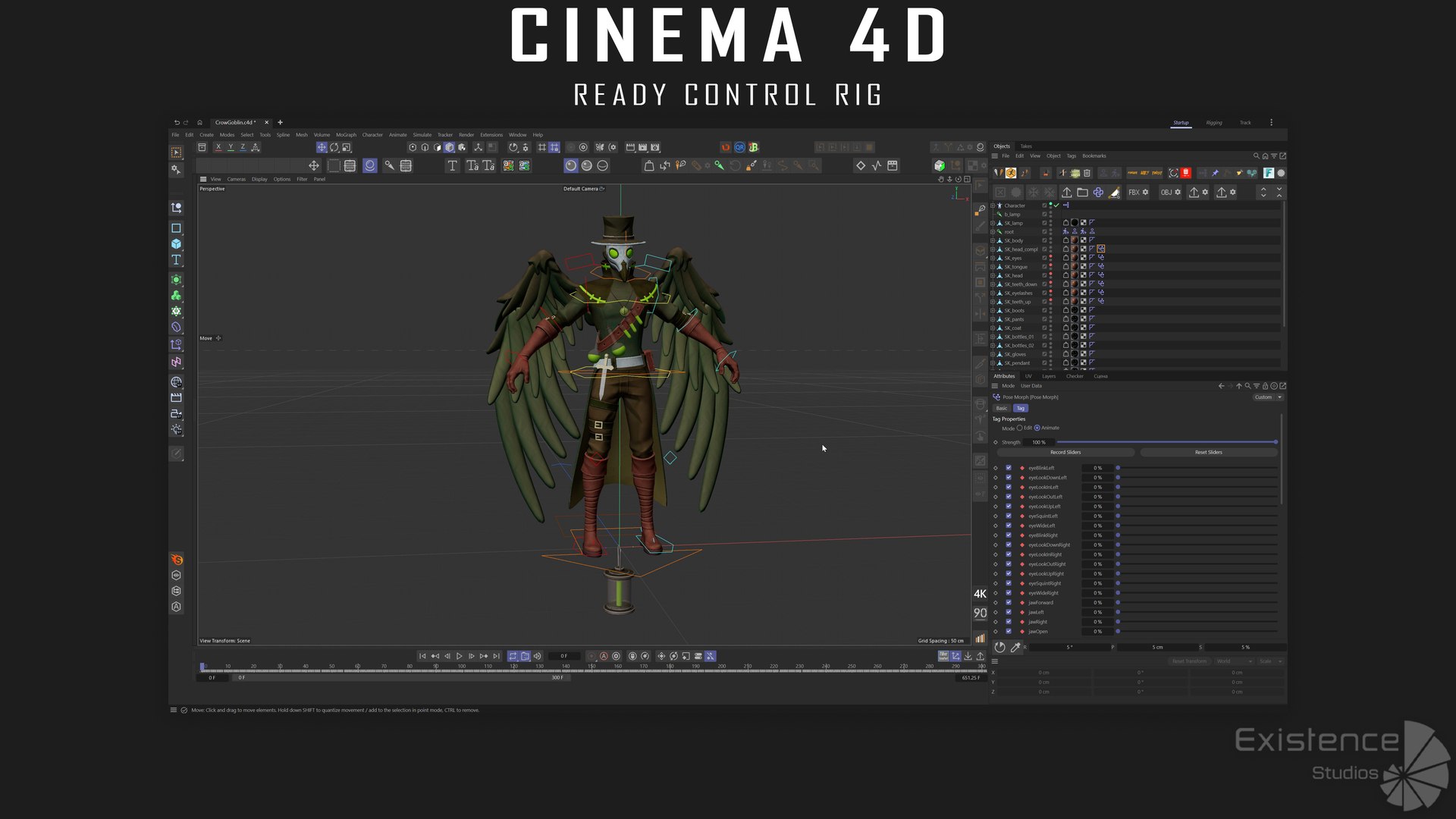
Task: Select the Edit mode radio button
Action: tap(1020, 428)
